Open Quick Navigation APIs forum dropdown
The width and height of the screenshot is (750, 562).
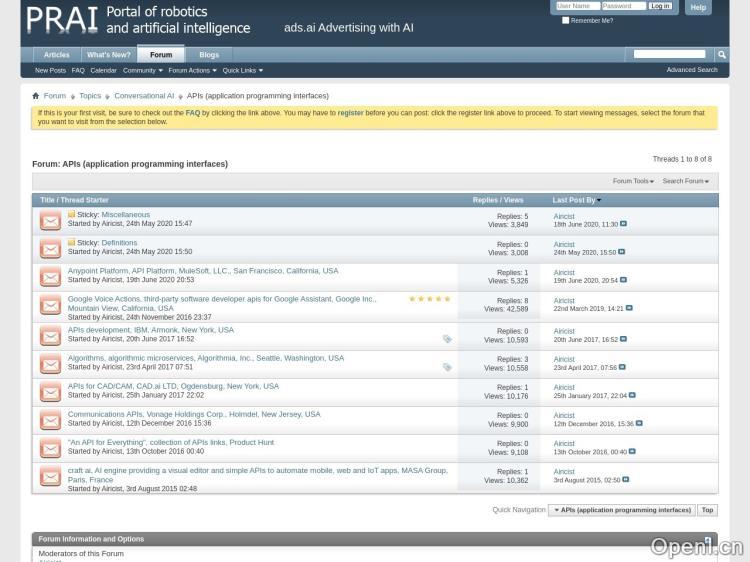622,510
